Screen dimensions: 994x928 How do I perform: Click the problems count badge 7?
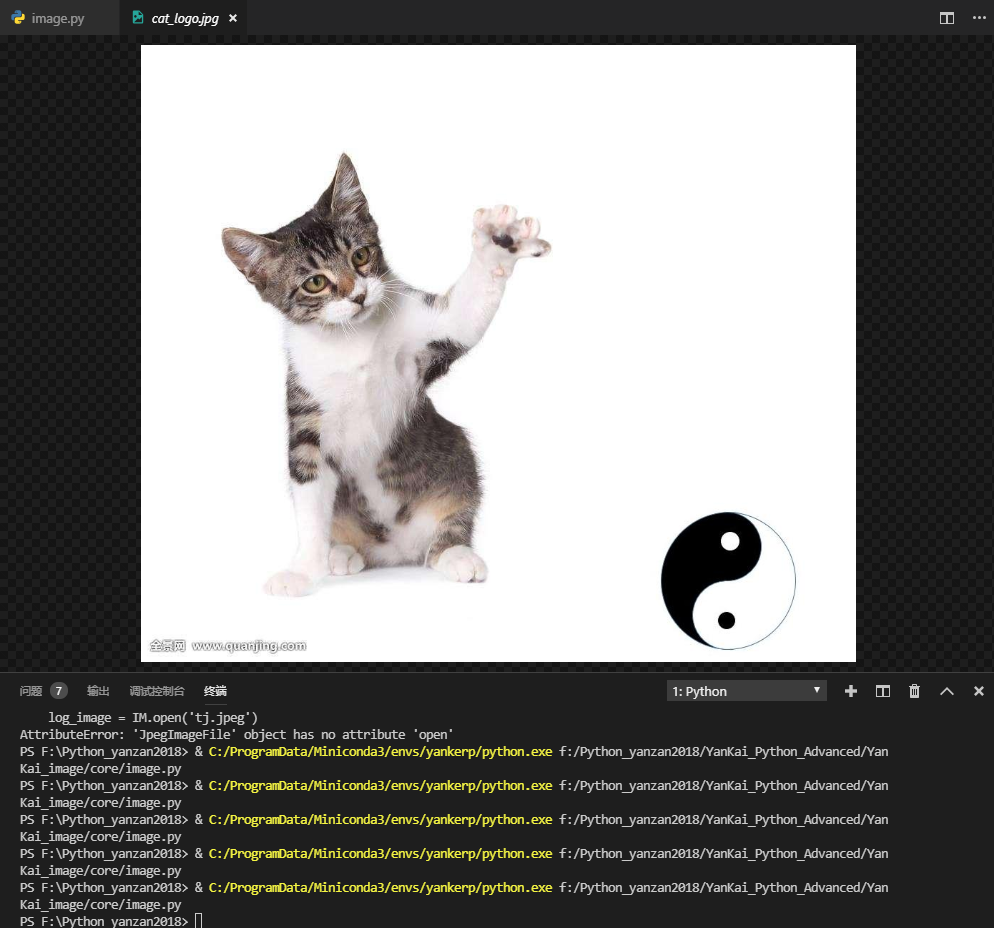[x=59, y=691]
